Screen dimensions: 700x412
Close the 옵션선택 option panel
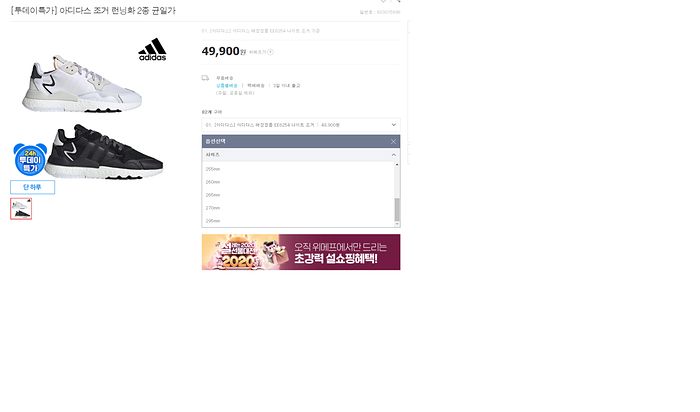coord(393,141)
